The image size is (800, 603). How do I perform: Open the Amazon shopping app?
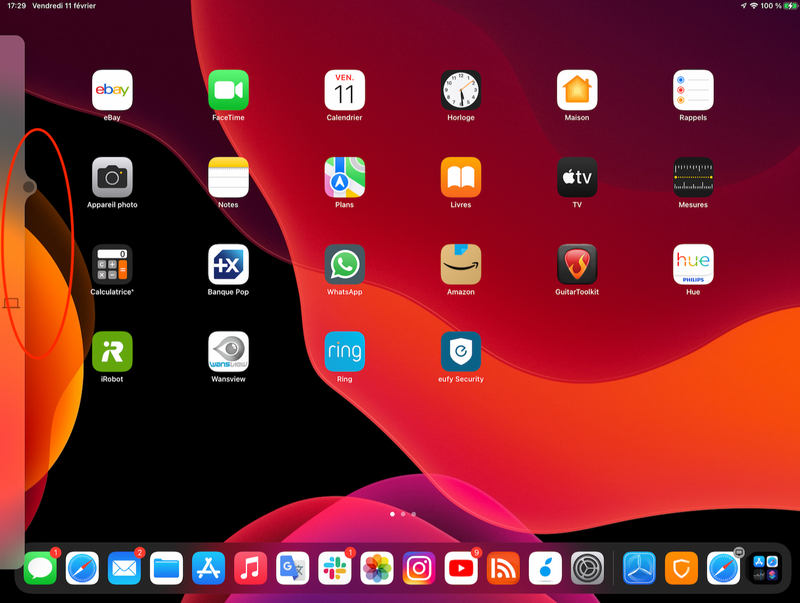(461, 264)
